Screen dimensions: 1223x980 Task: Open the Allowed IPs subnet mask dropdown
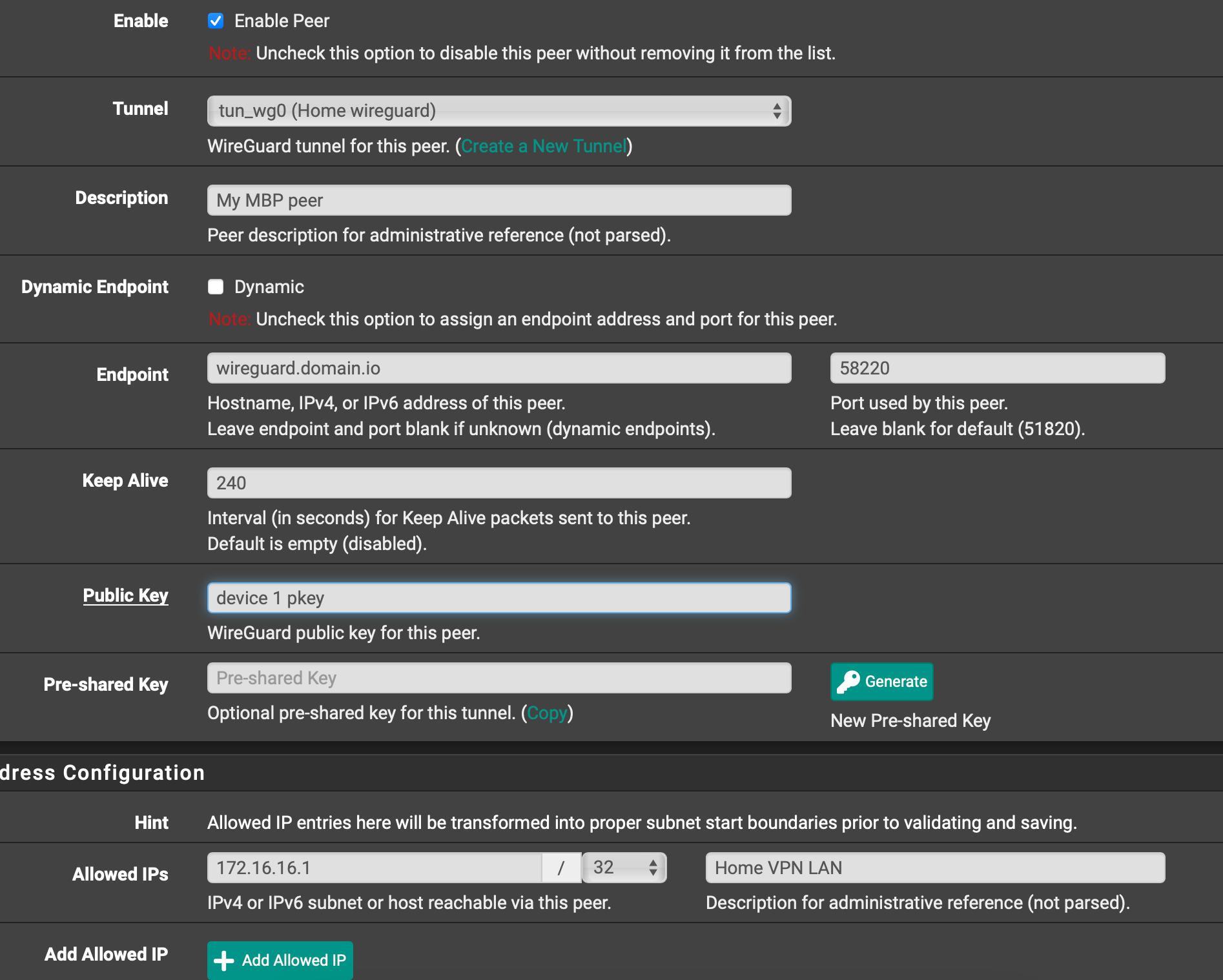[624, 868]
